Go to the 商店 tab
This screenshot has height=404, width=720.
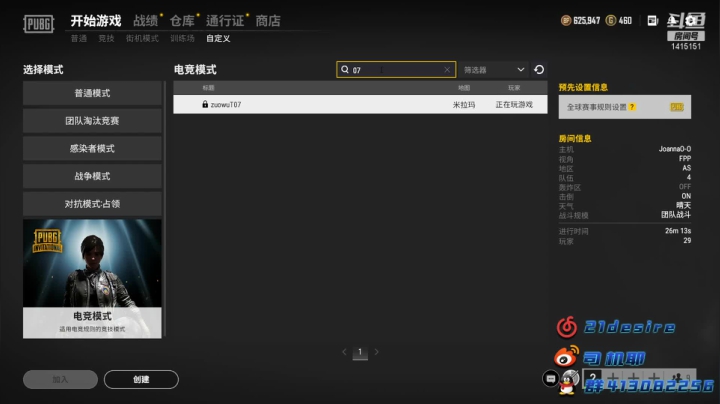pyautogui.click(x=268, y=21)
